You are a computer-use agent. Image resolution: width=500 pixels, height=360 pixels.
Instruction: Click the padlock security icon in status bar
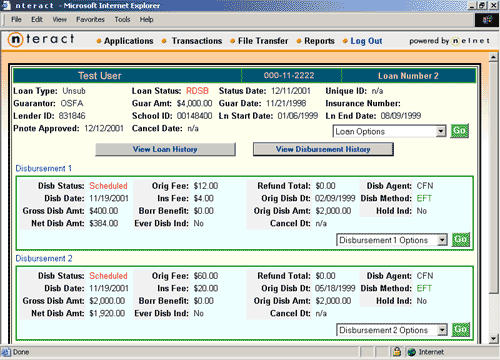(x=397, y=352)
